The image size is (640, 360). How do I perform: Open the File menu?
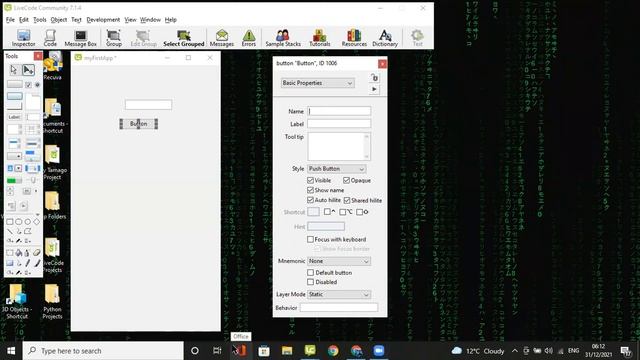[10, 20]
